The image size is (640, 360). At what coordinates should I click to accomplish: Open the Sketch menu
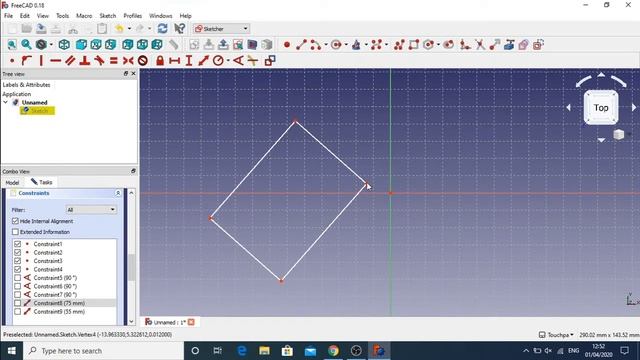coord(108,16)
